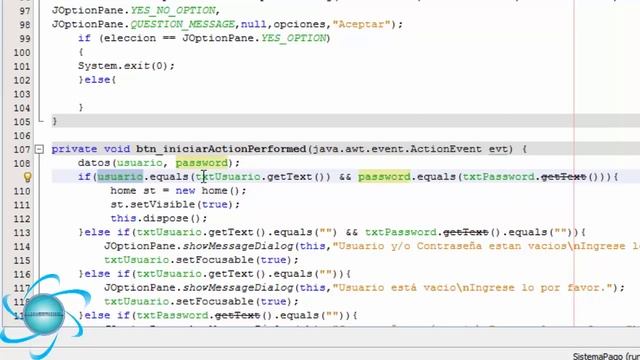Screen dimensions: 640x360
Task: Click txtUsuario on line 113
Action: [x=169, y=232]
